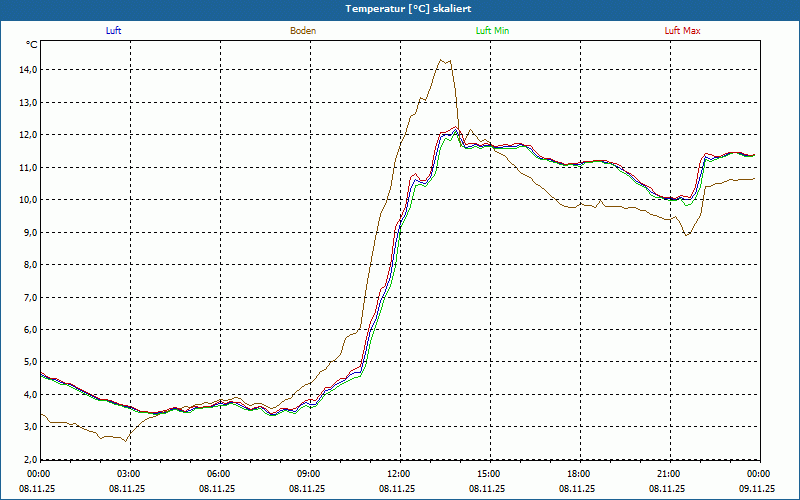Screen dimensions: 800x500
Task: Click the 14,0 y-axis value
Action: tap(28, 70)
